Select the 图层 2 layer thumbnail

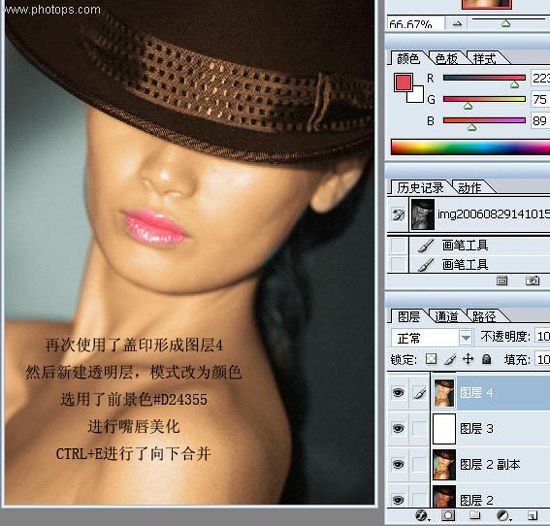444,497
